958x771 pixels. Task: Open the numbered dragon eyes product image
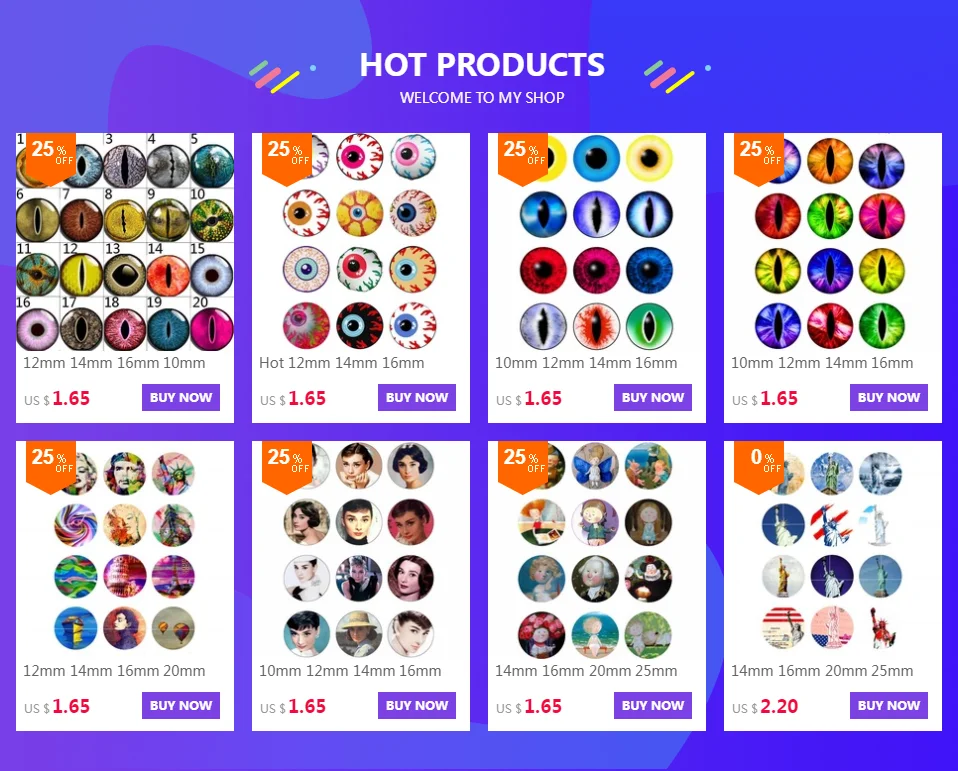coord(125,242)
